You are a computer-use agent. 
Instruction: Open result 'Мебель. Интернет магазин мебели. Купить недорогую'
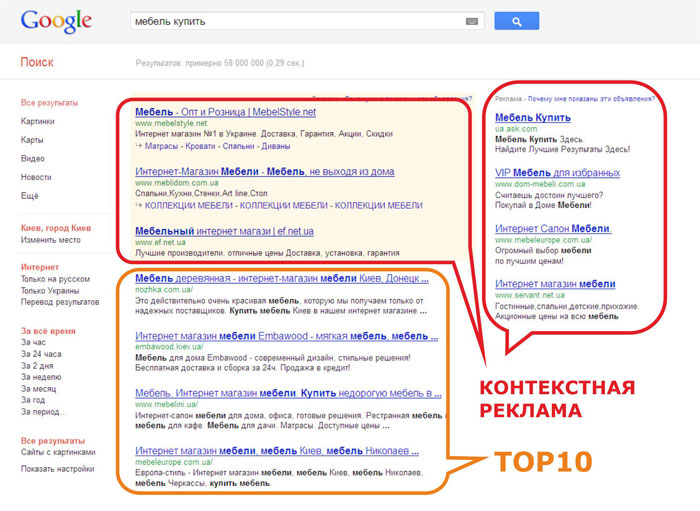pyautogui.click(x=288, y=393)
